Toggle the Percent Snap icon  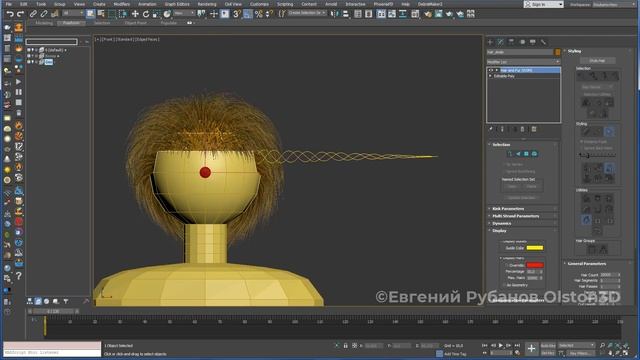(x=258, y=14)
